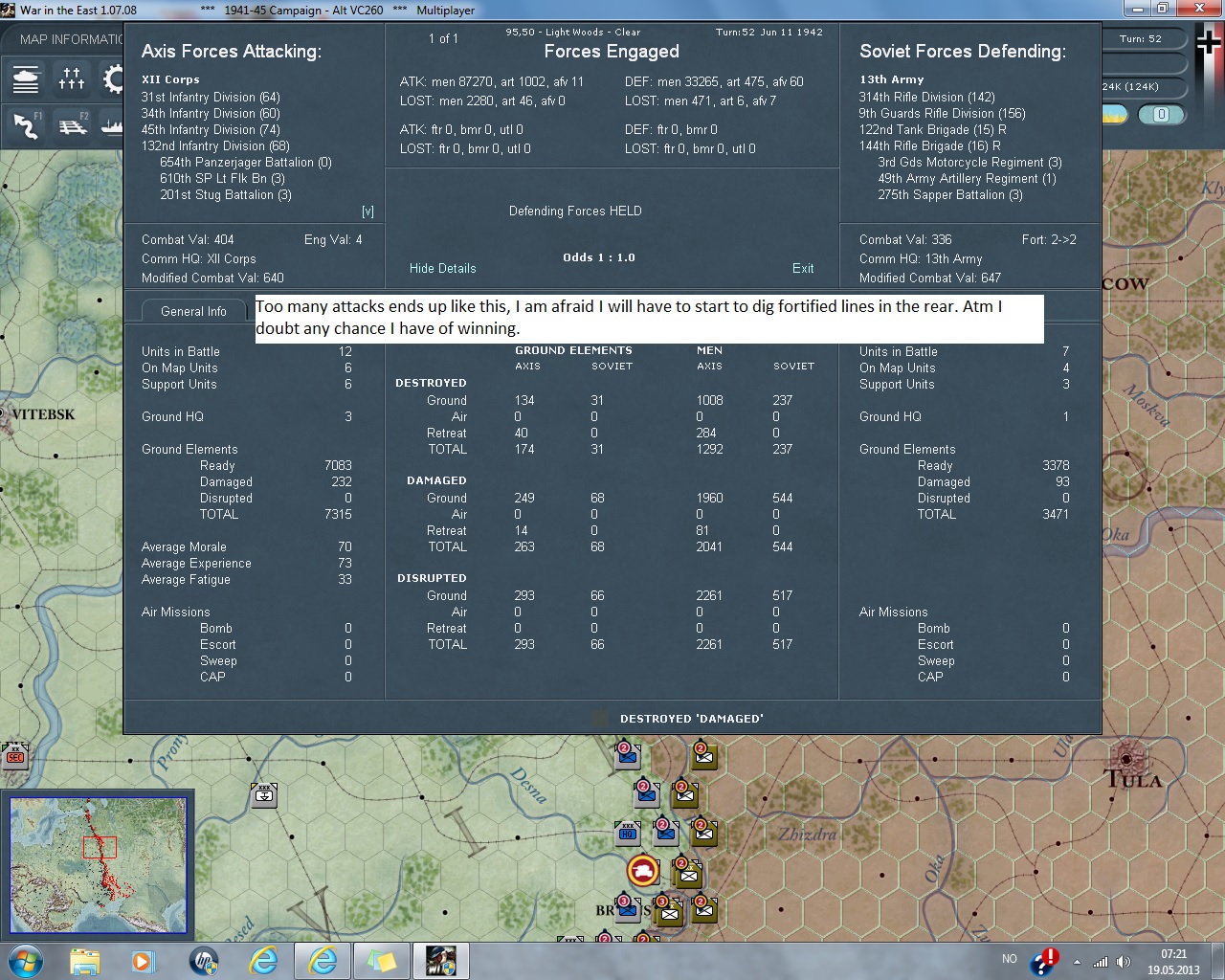Open the Windows Start menu
This screenshot has width=1225, height=980.
click(x=25, y=961)
